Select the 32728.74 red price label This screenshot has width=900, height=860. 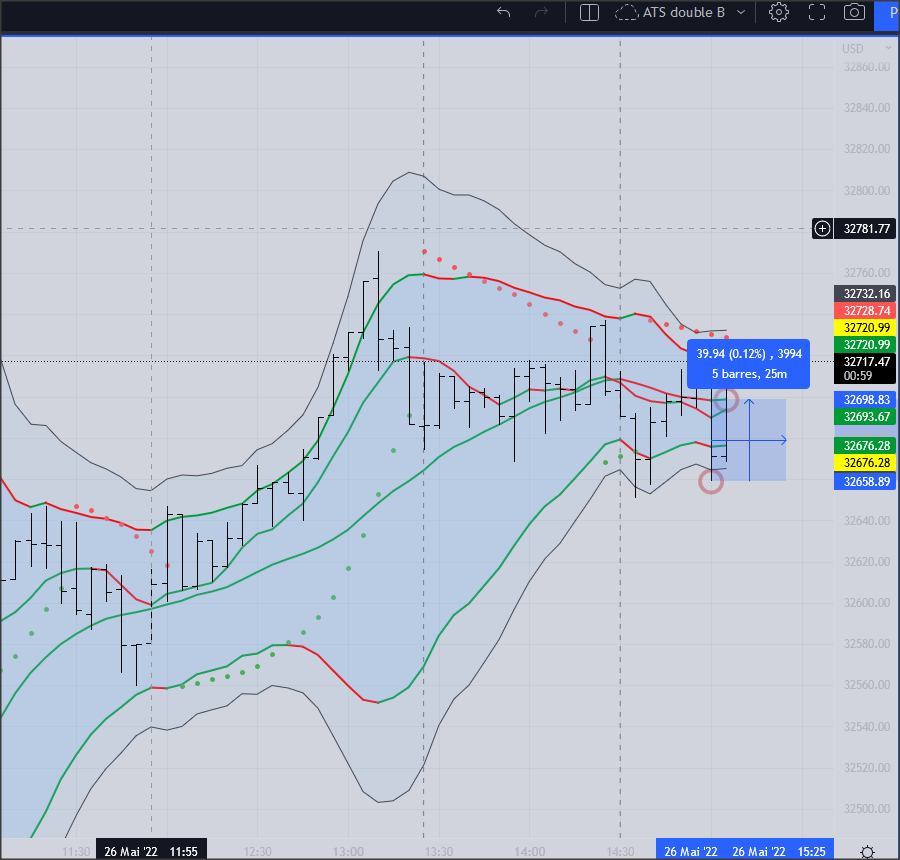866,311
